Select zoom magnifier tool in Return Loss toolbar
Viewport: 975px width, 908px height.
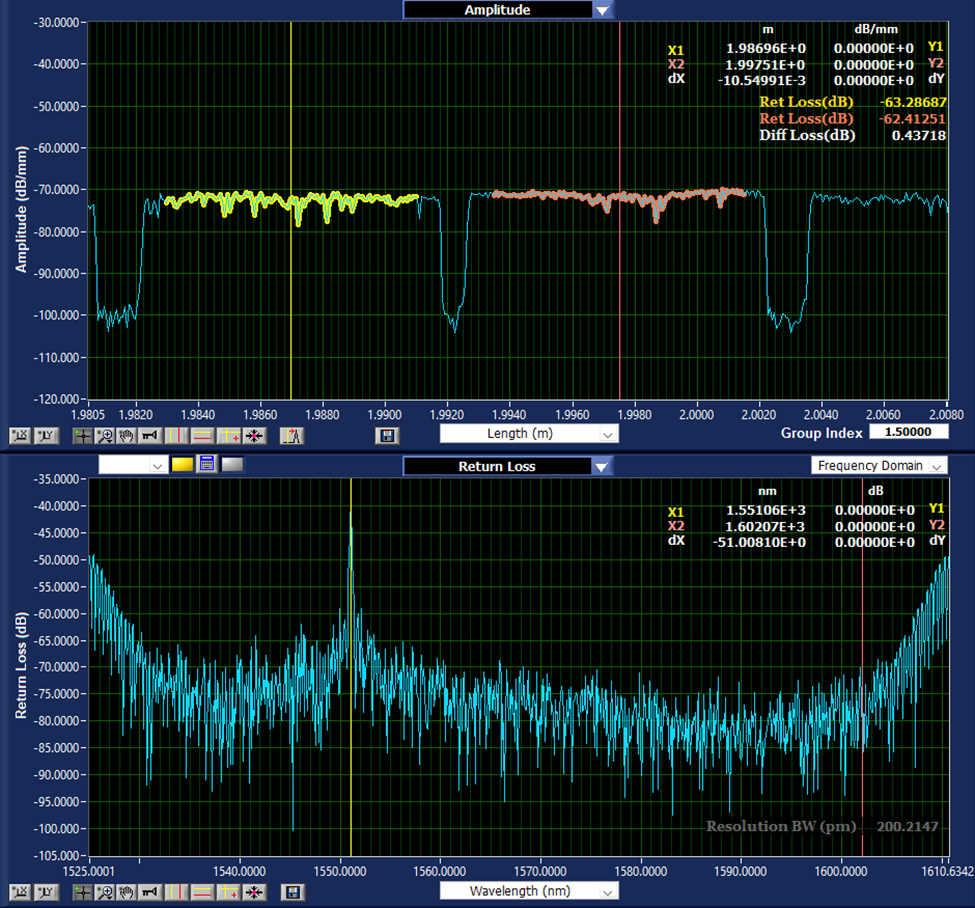click(104, 892)
